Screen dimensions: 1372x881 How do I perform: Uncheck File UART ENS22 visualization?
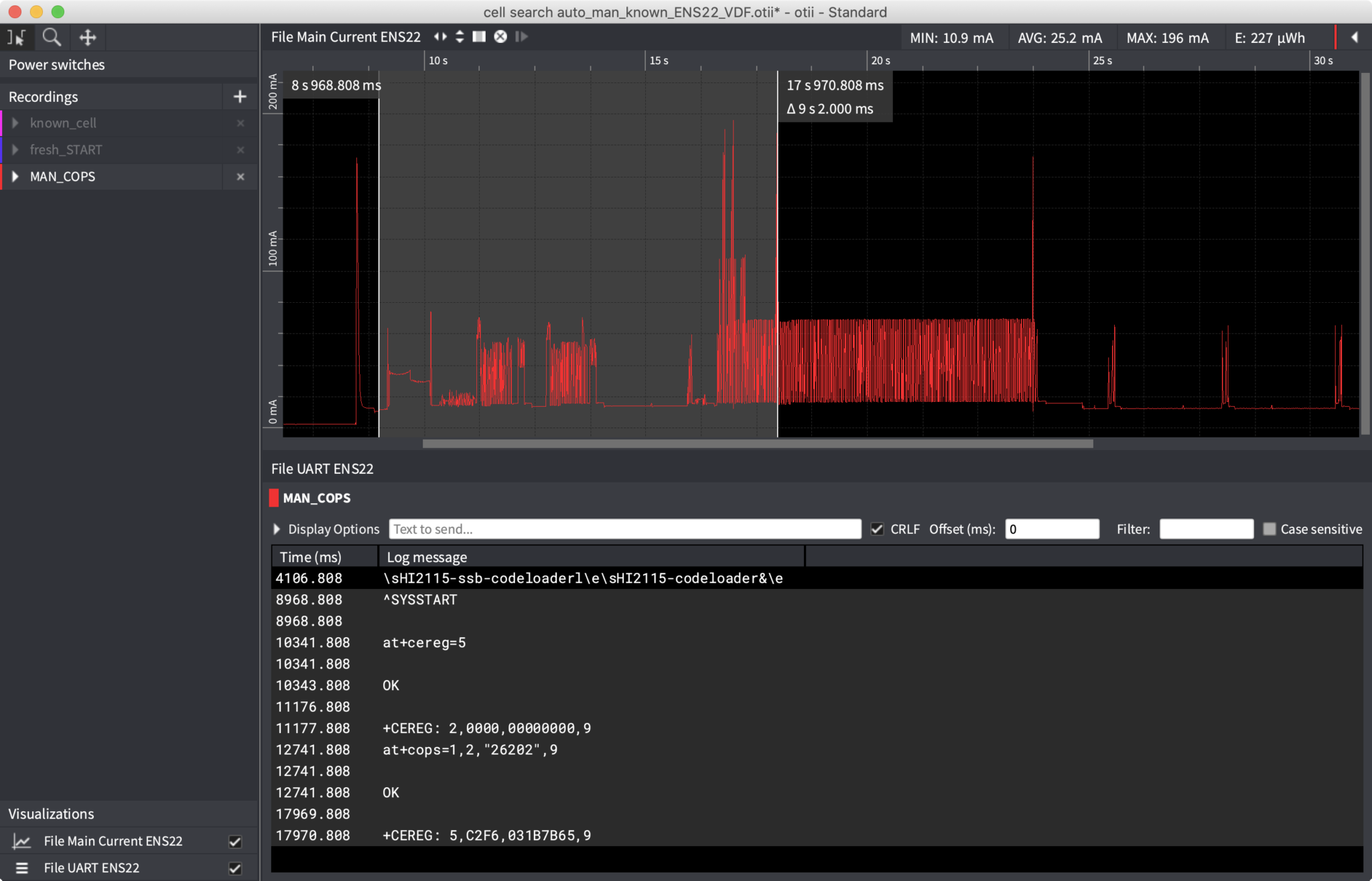tap(235, 868)
